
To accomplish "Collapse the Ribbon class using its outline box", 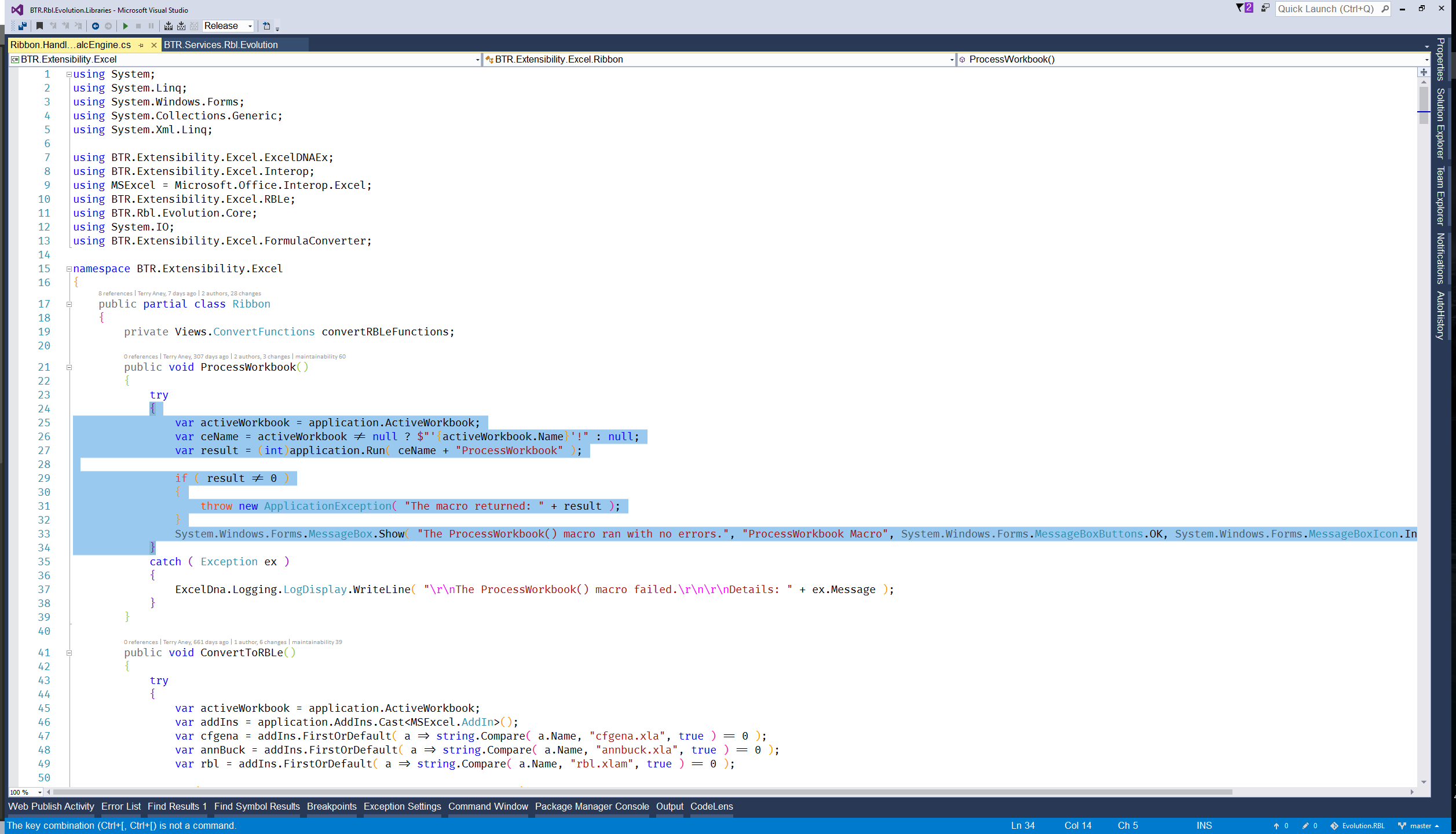I will (x=69, y=304).
